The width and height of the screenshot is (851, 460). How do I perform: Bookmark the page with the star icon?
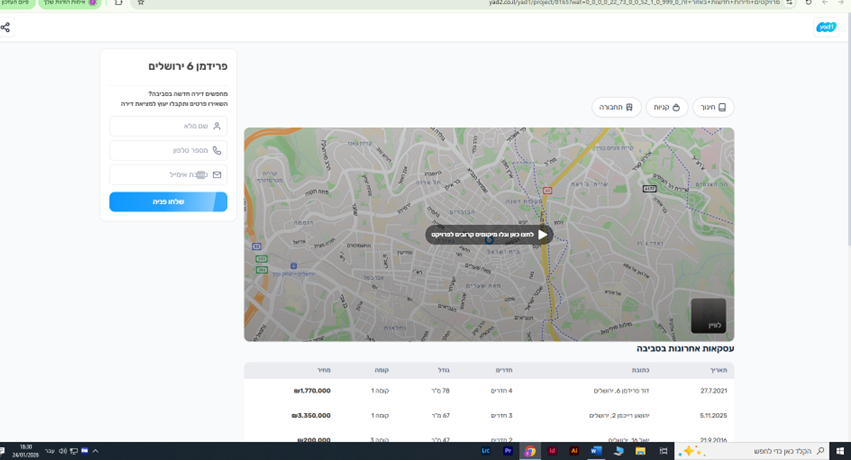141,3
